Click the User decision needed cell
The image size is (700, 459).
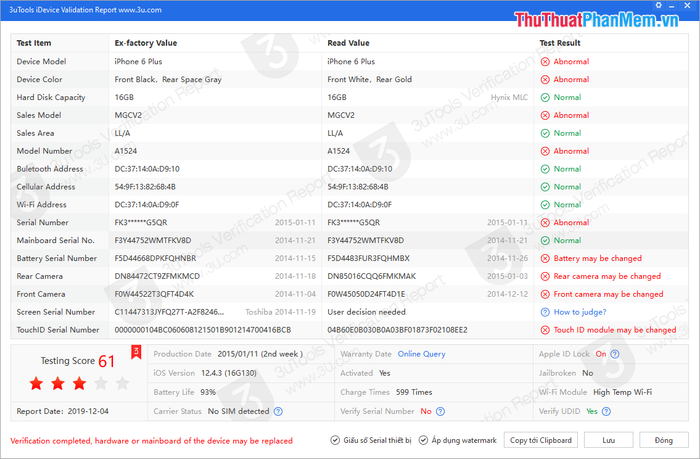click(367, 312)
